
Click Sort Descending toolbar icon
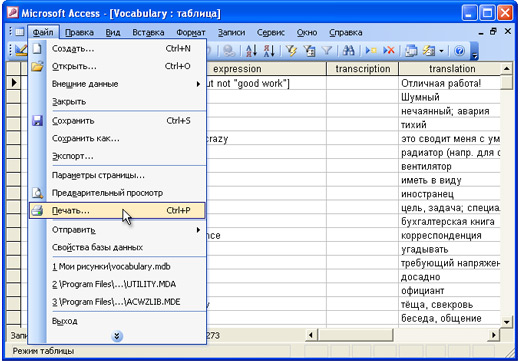point(269,51)
